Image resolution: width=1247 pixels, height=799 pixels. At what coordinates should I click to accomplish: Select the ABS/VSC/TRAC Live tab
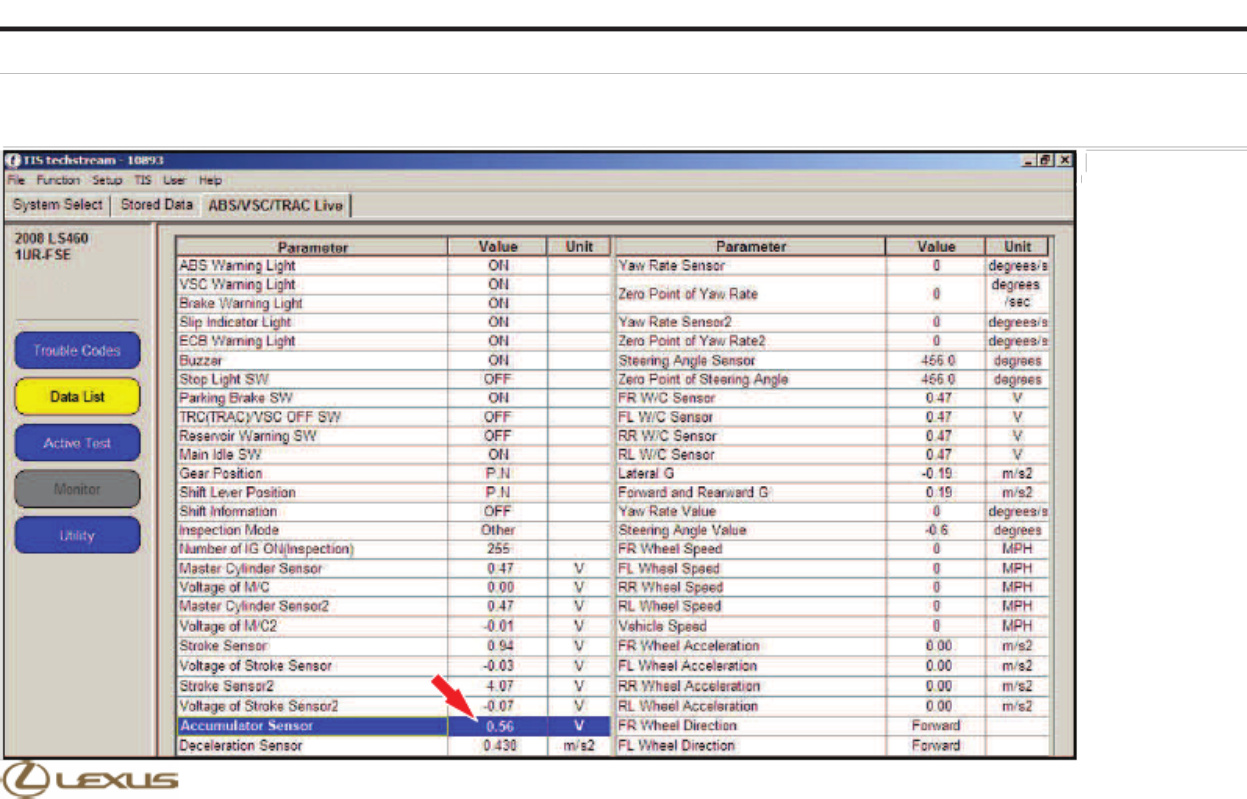coord(275,206)
